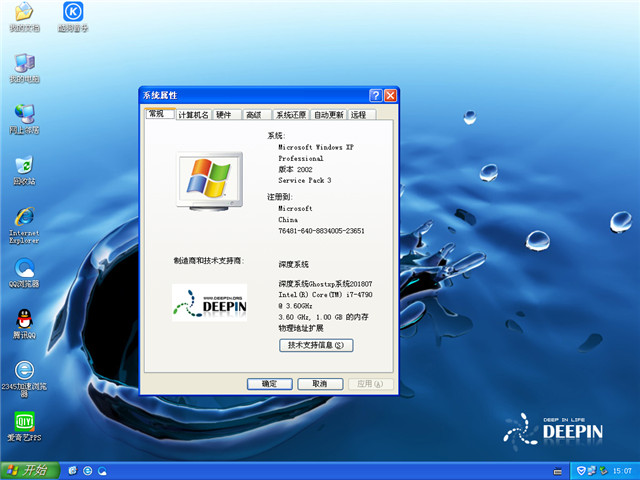Click the 技术支持信息(S) button

tap(316, 345)
